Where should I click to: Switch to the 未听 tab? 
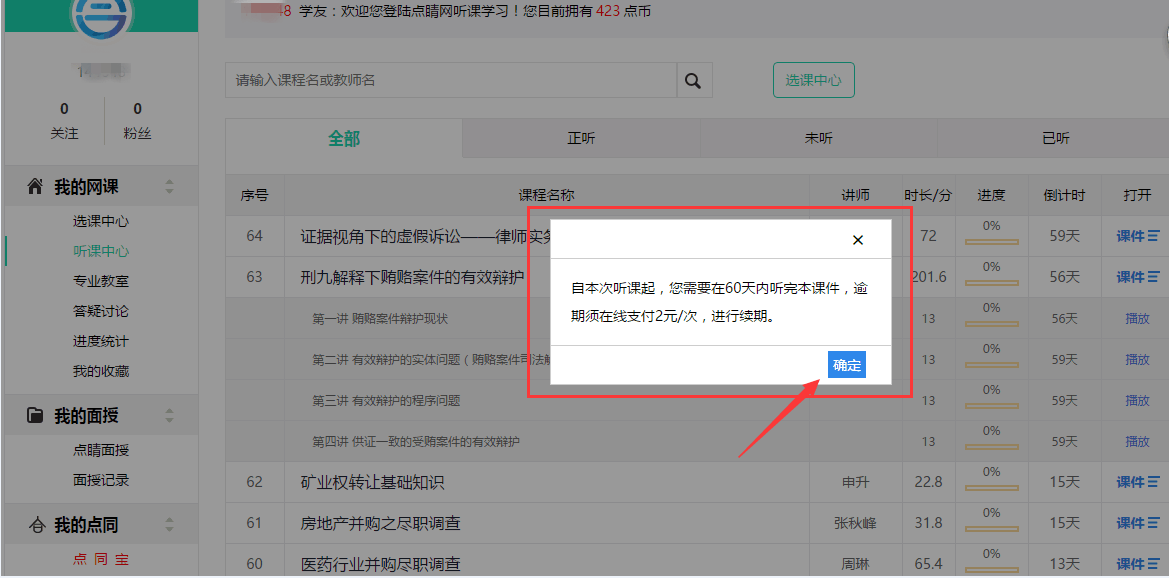pos(818,139)
